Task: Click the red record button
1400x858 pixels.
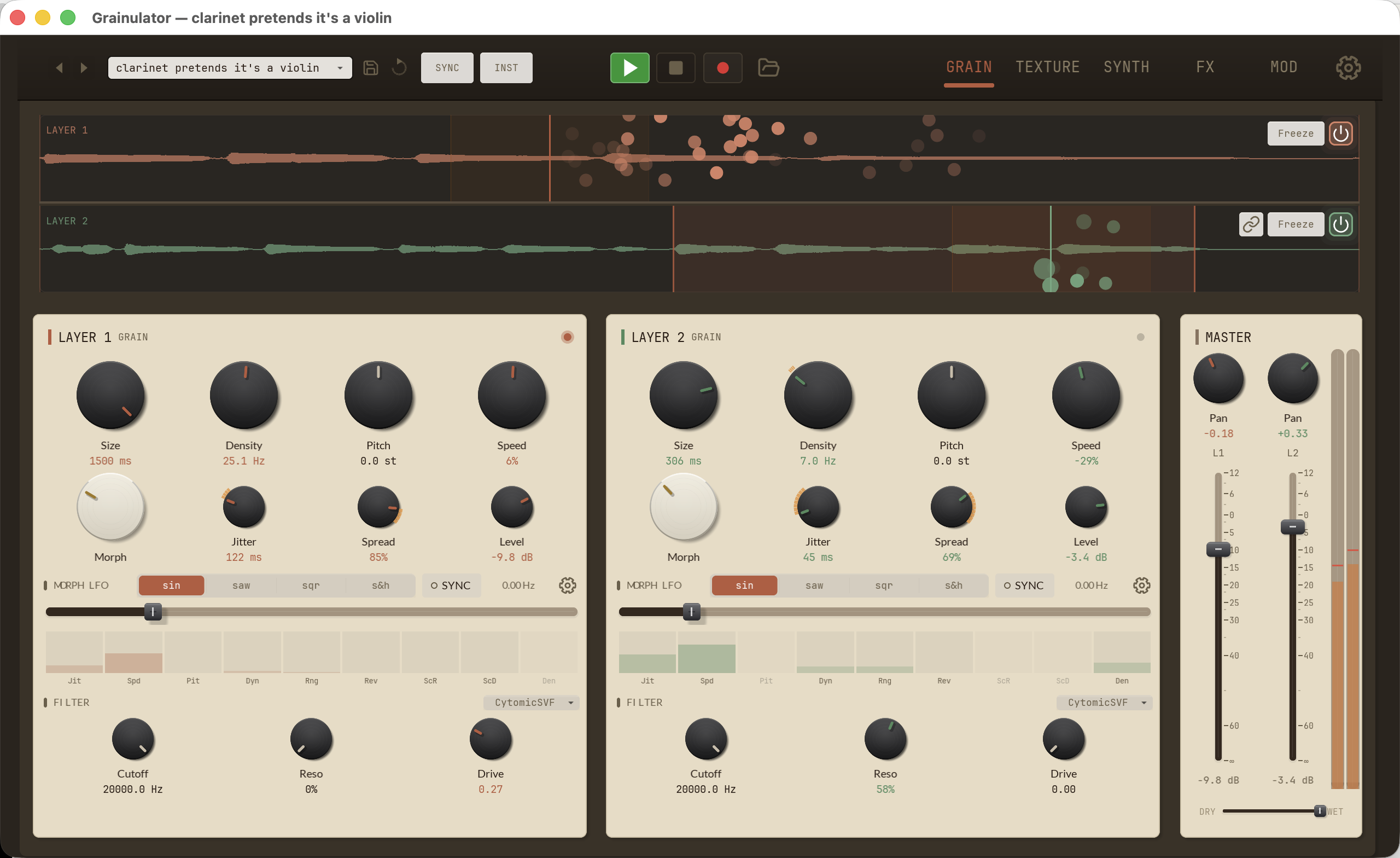Action: click(x=723, y=68)
